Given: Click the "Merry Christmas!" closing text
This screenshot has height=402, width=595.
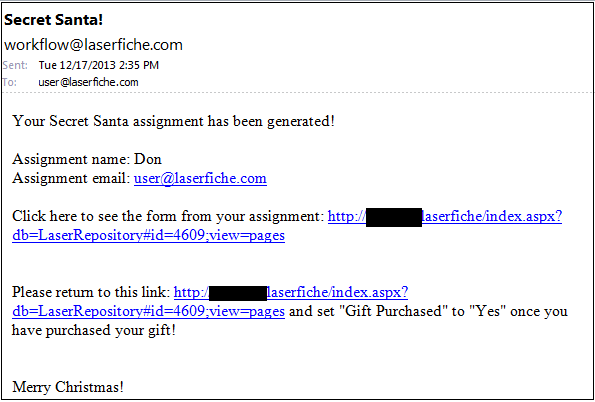Looking at the screenshot, I should pyautogui.click(x=68, y=388).
